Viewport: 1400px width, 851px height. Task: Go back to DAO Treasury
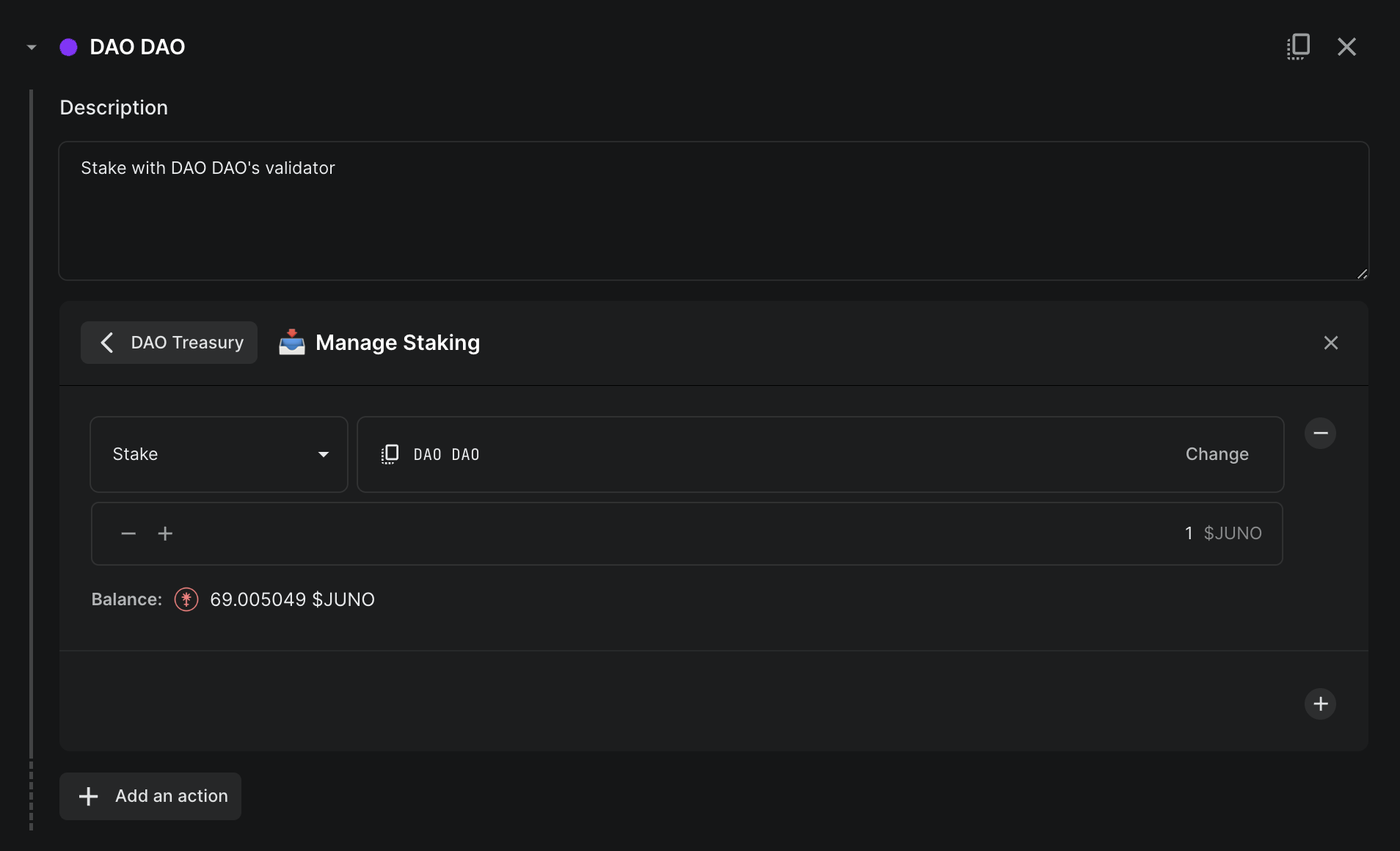[x=169, y=343]
